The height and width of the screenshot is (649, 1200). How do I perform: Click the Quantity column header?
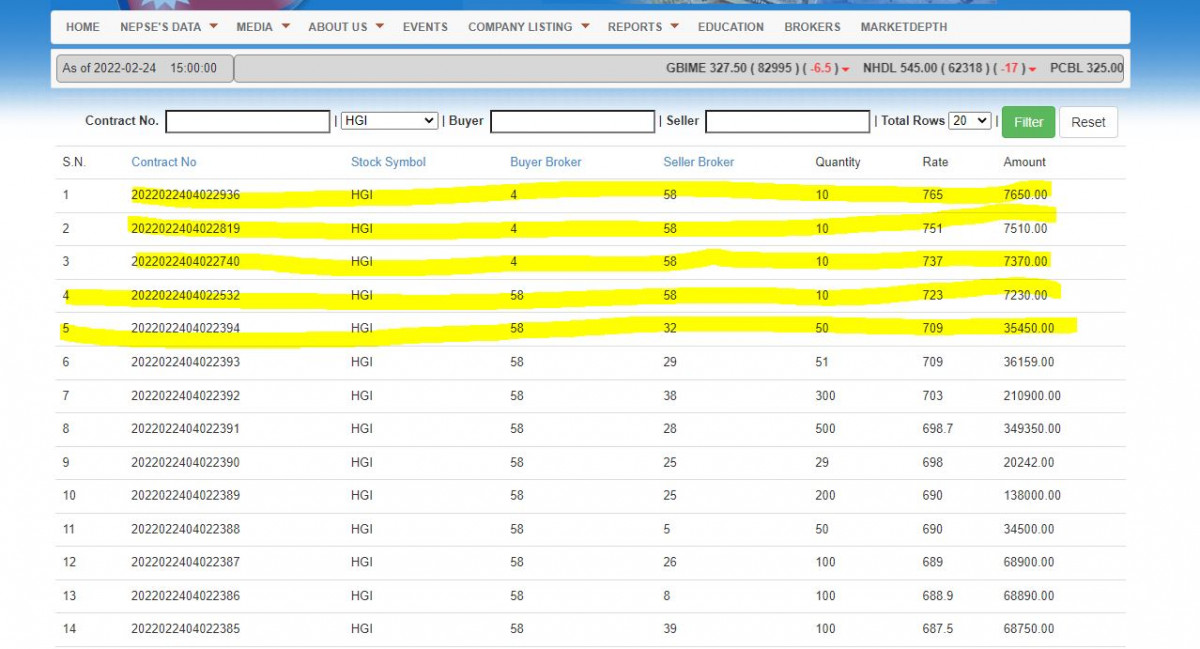[838, 162]
